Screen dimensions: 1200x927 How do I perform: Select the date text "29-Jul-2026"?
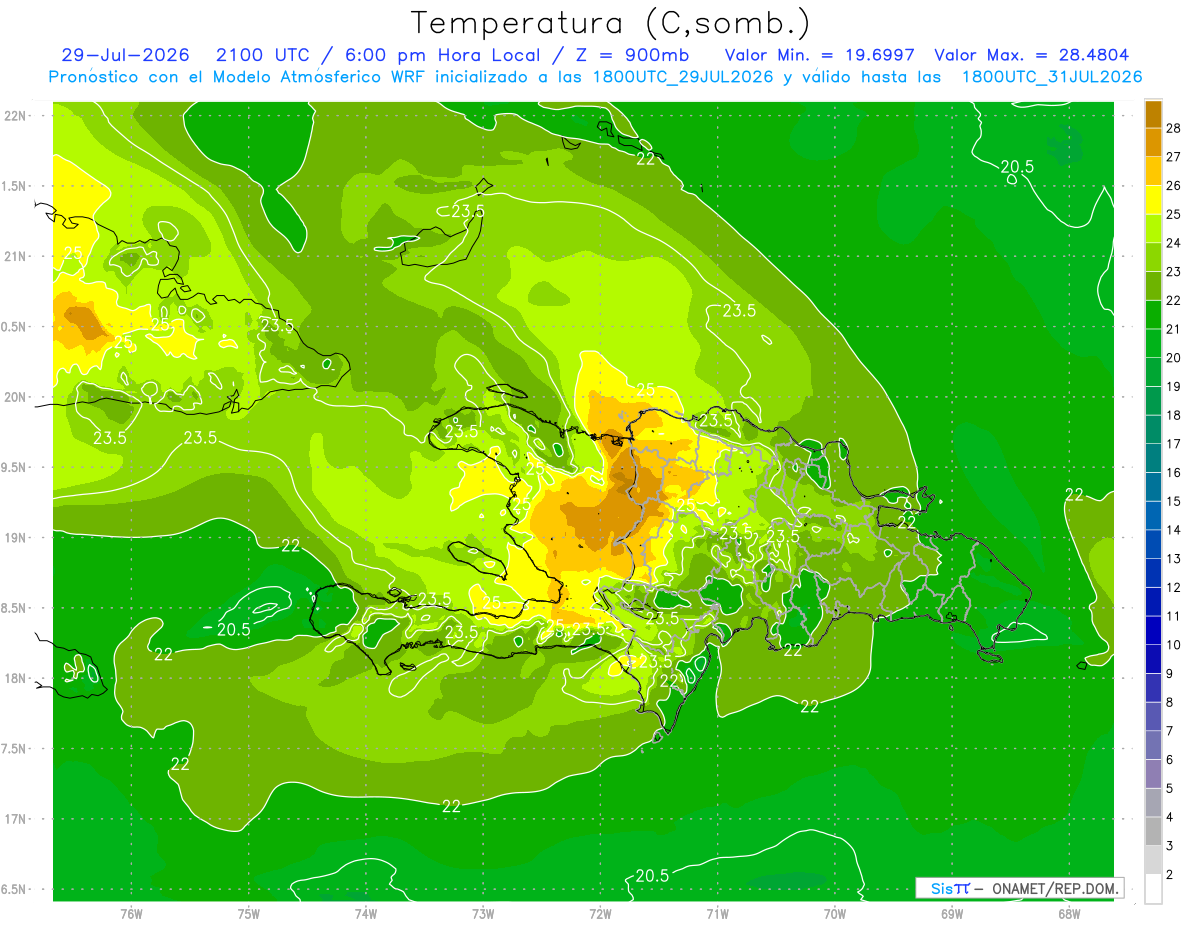point(124,55)
